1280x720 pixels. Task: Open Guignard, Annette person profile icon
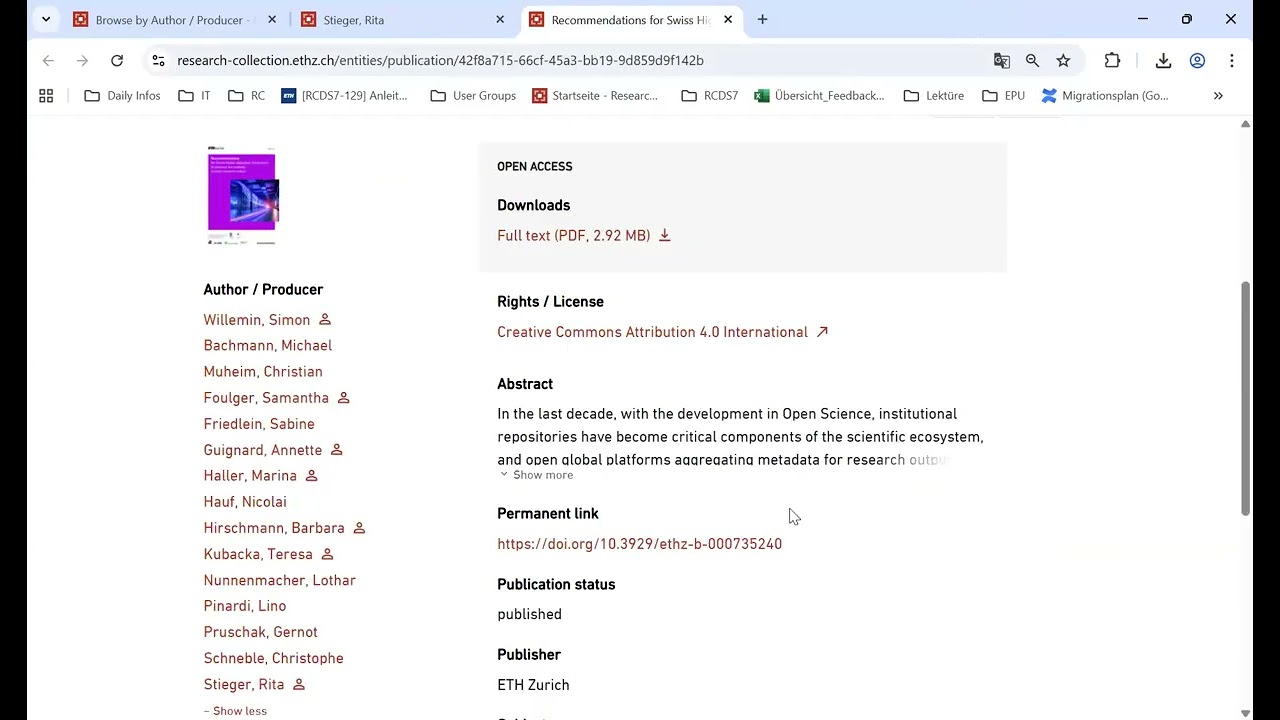tap(337, 450)
